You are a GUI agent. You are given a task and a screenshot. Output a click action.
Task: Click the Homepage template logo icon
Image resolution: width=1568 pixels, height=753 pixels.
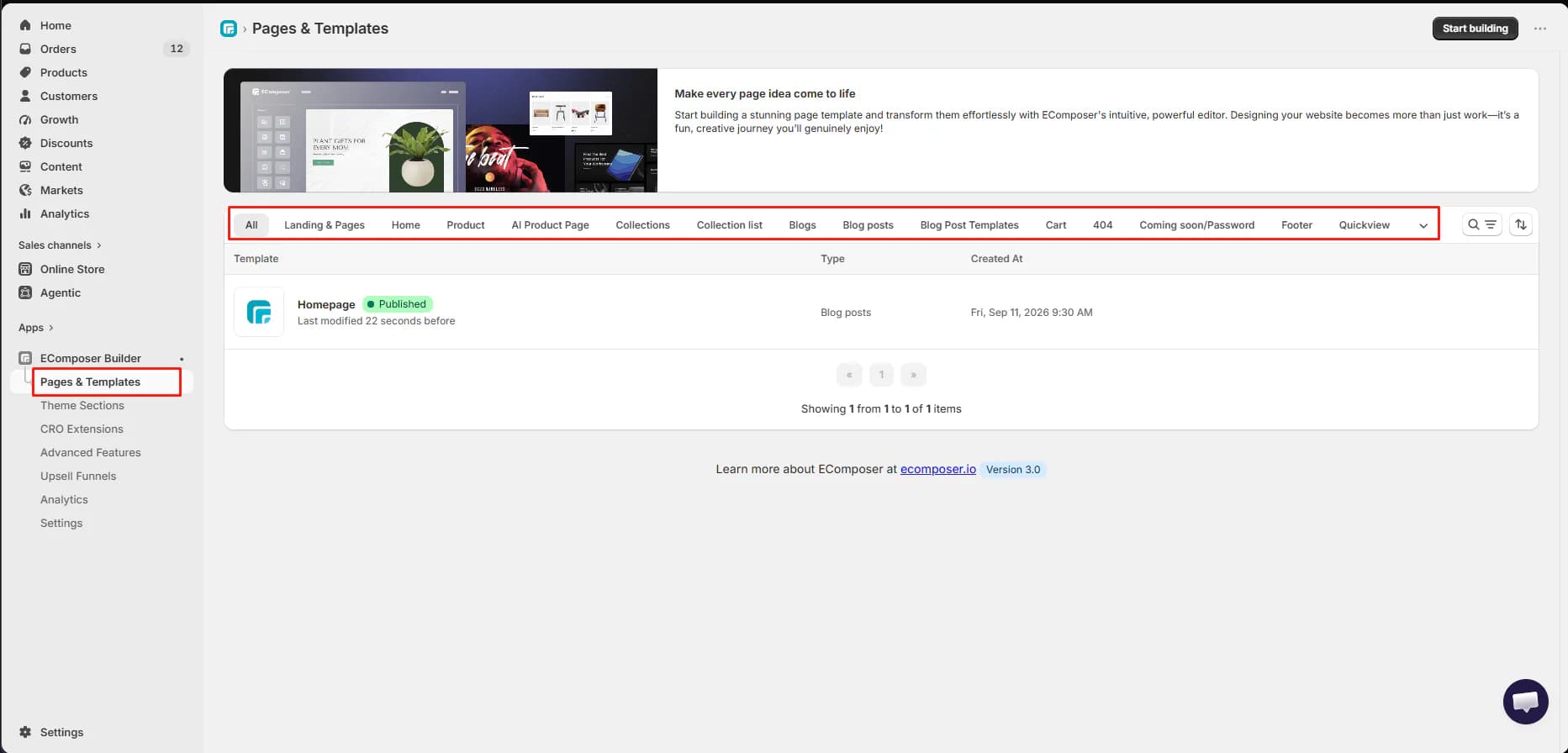259,312
